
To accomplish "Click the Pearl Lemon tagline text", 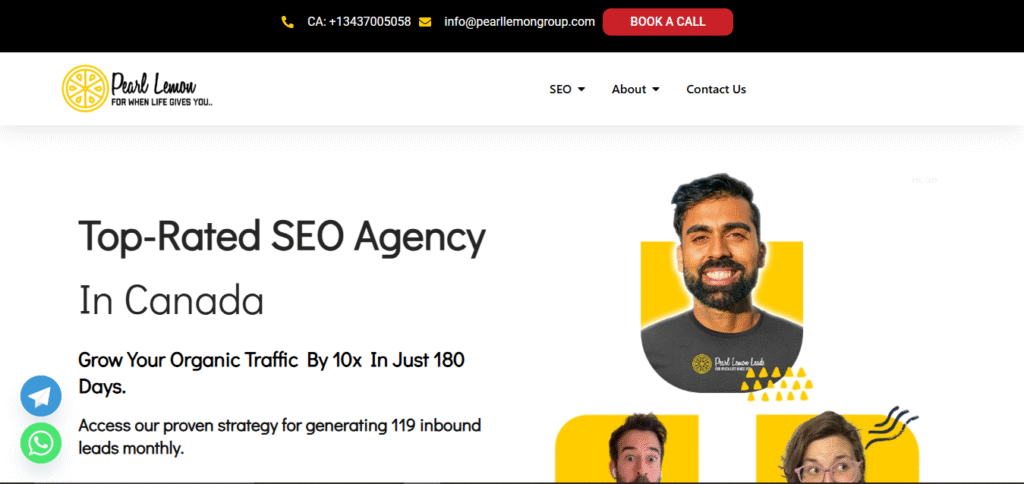I will click(161, 103).
